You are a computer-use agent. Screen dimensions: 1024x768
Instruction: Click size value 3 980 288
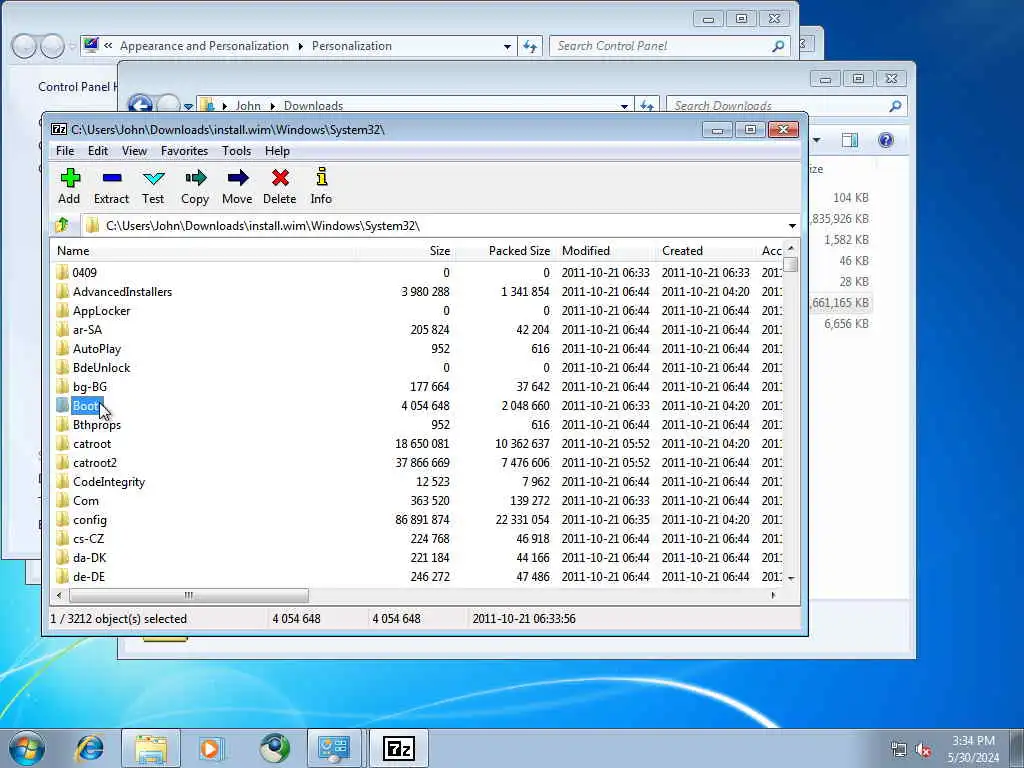[425, 291]
